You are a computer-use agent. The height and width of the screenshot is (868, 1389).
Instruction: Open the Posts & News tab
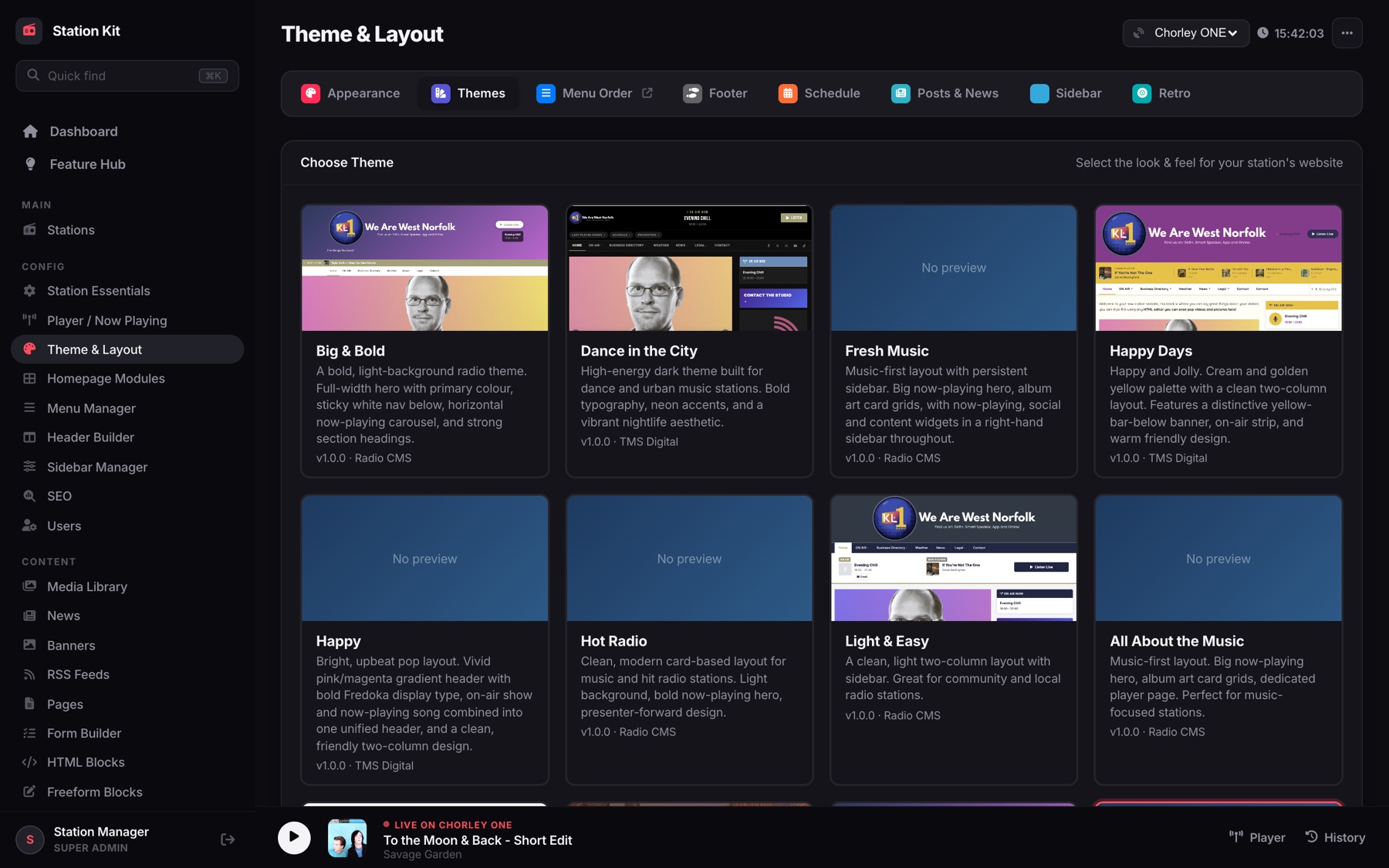945,93
